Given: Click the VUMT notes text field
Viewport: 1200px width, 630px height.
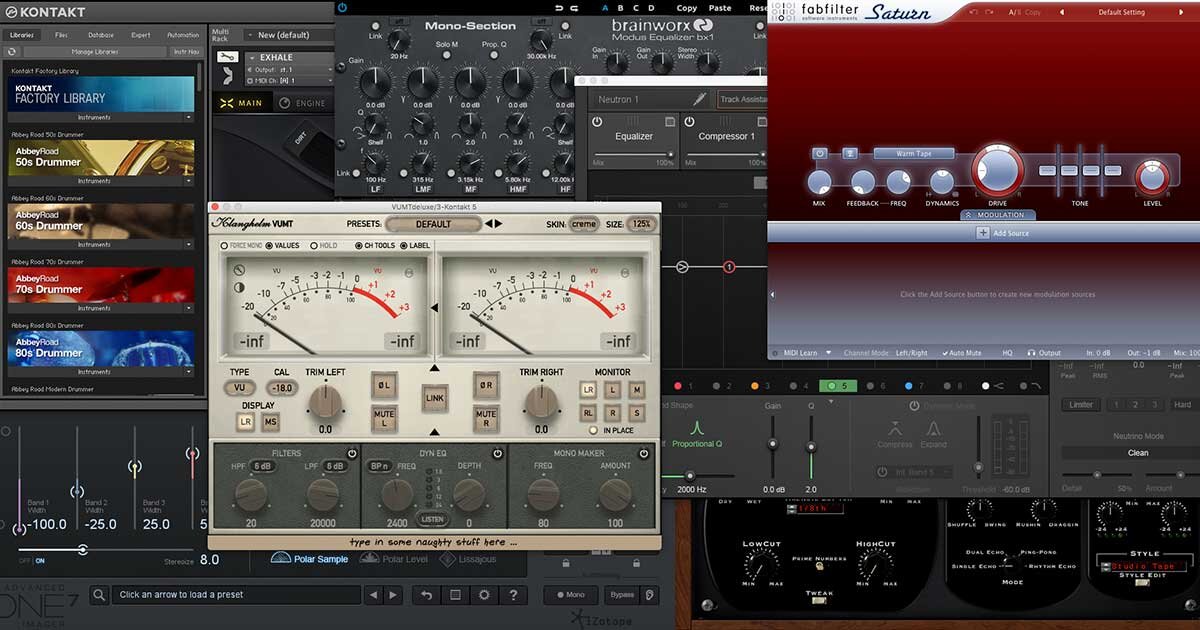Looking at the screenshot, I should coord(434,542).
